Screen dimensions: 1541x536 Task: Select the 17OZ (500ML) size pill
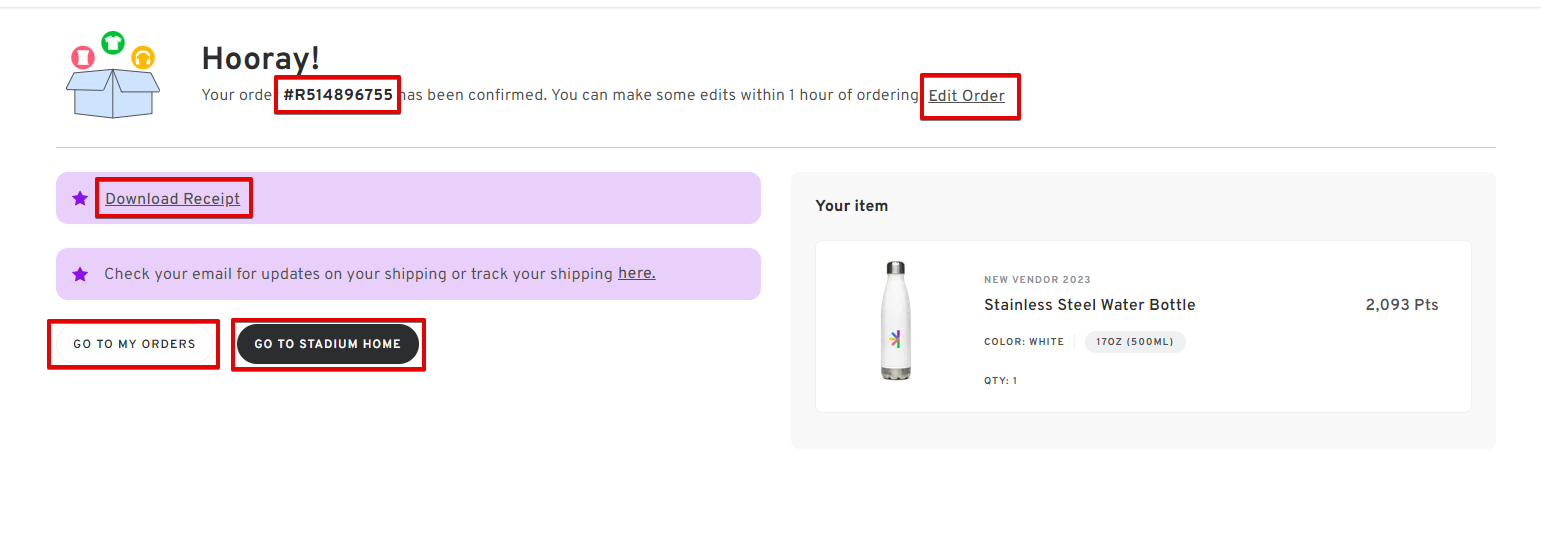[x=1134, y=342]
